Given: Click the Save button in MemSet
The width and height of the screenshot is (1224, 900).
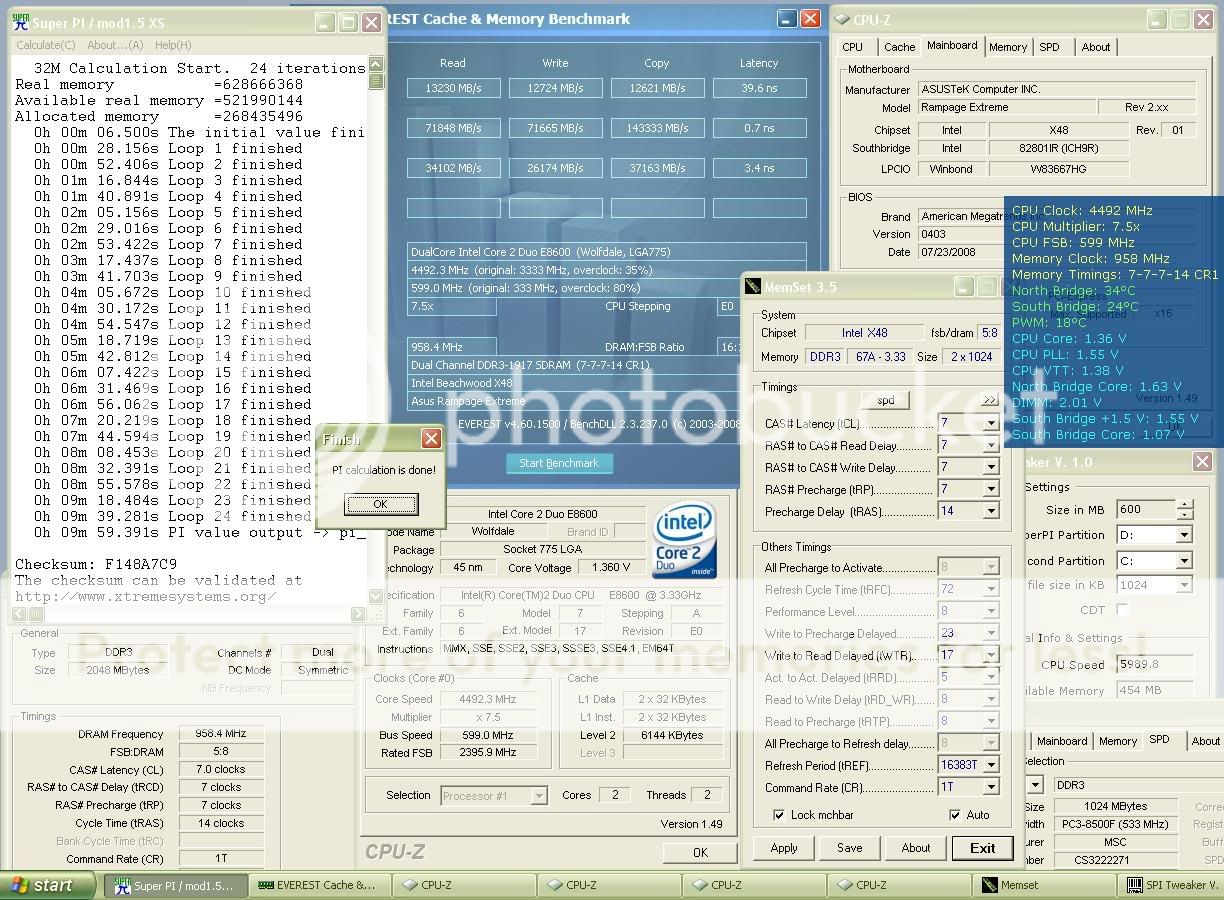Looking at the screenshot, I should pyautogui.click(x=850, y=848).
